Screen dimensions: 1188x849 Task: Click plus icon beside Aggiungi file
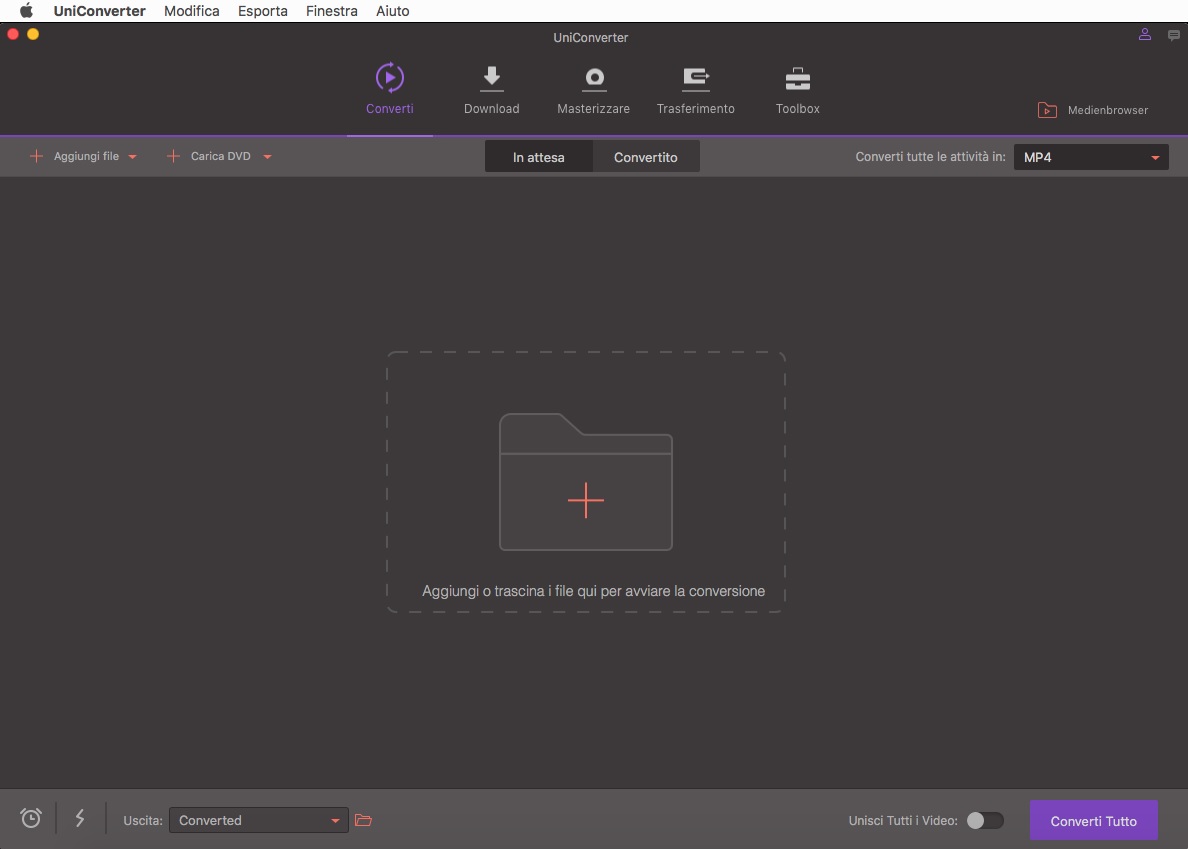click(x=36, y=156)
